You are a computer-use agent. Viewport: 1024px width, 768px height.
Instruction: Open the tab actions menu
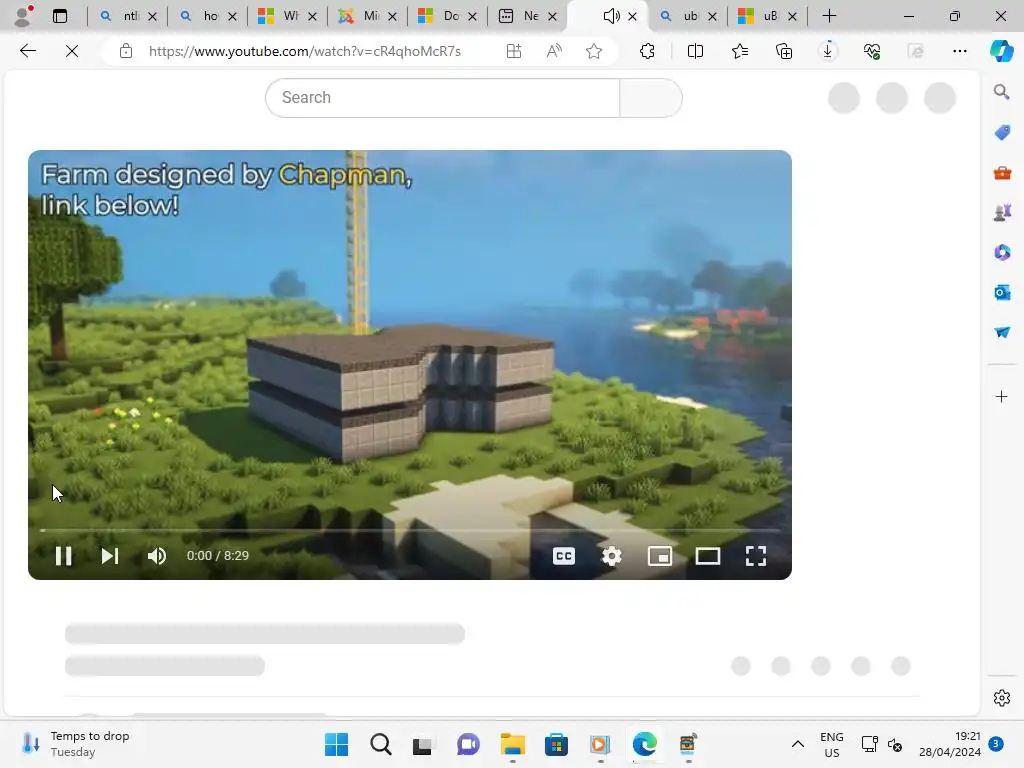(59, 16)
